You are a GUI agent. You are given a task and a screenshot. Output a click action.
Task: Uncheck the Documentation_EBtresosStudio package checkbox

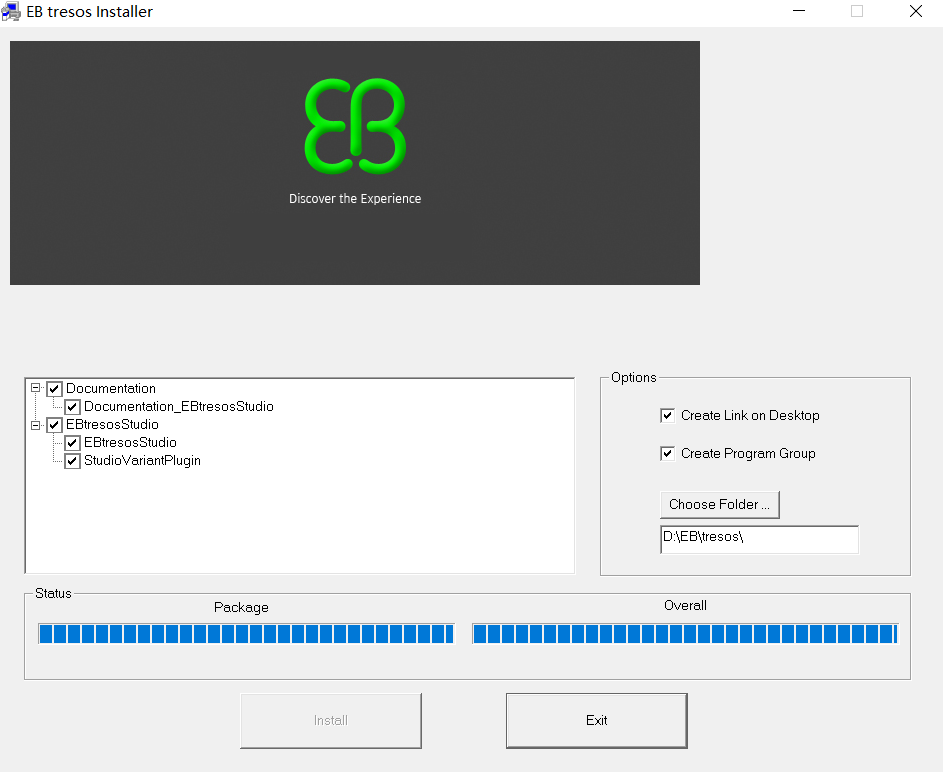pyautogui.click(x=72, y=407)
